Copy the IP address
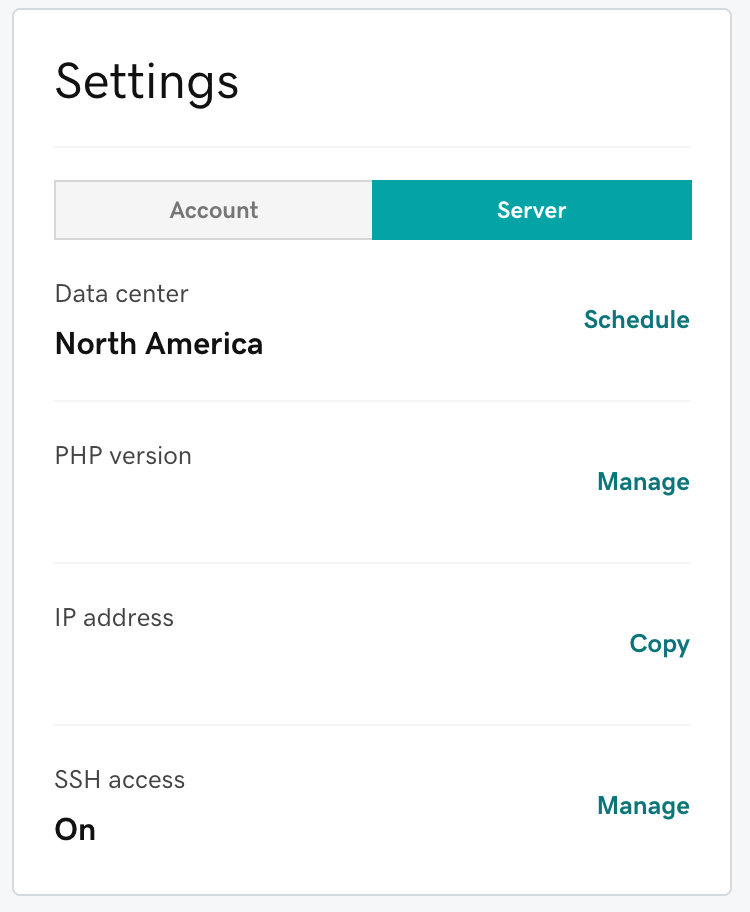This screenshot has width=750, height=912. click(659, 644)
